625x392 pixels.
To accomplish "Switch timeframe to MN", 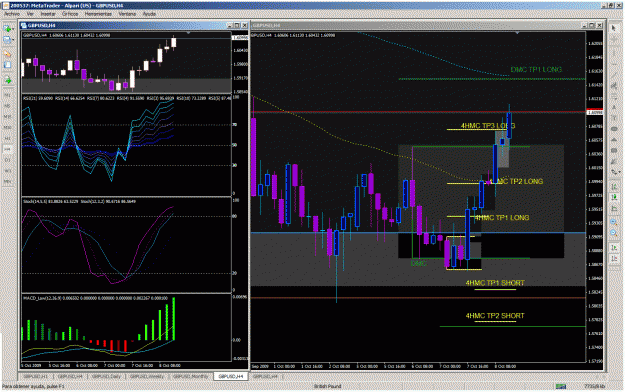I will [7, 181].
